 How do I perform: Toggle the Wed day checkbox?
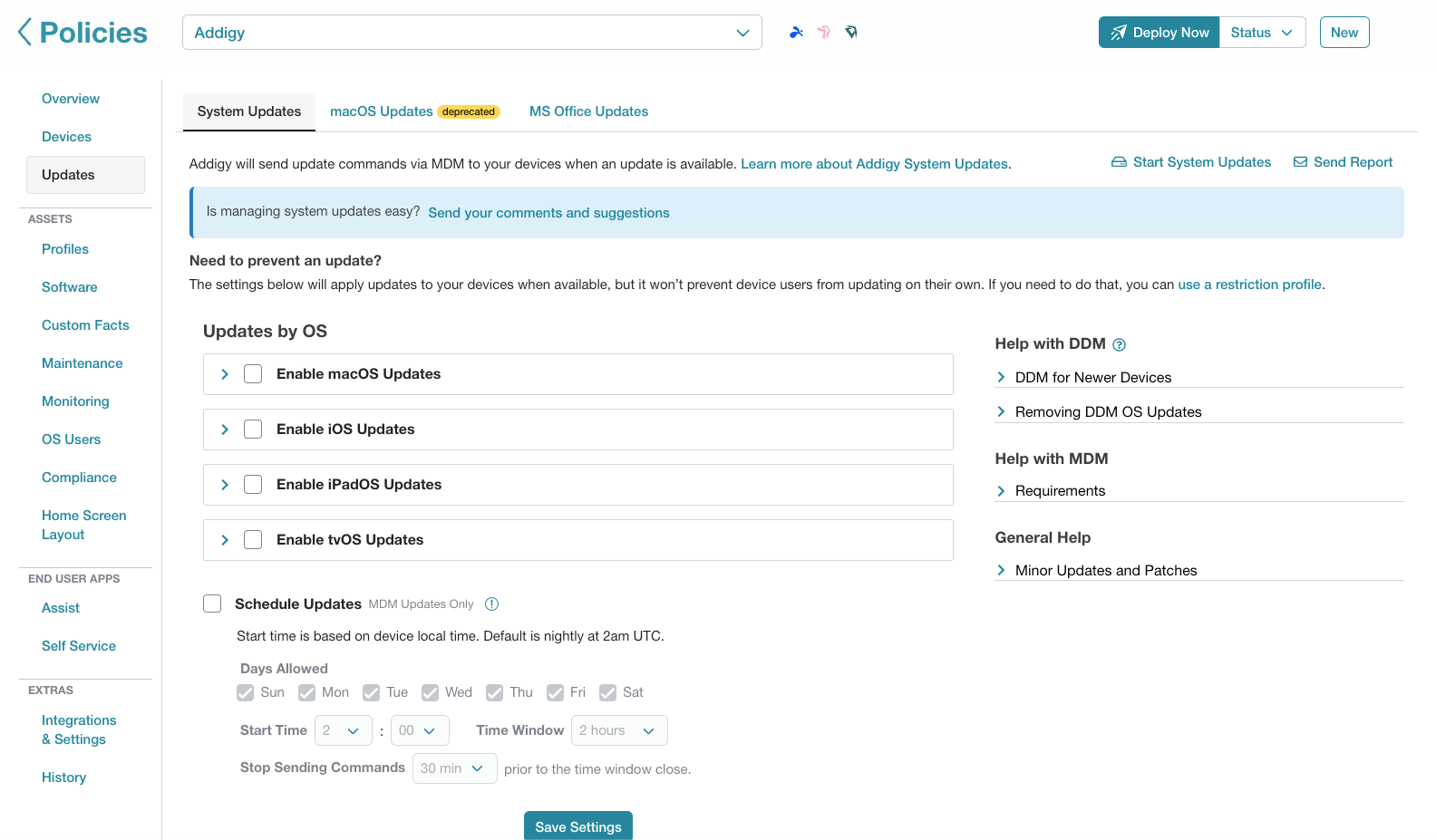[430, 692]
